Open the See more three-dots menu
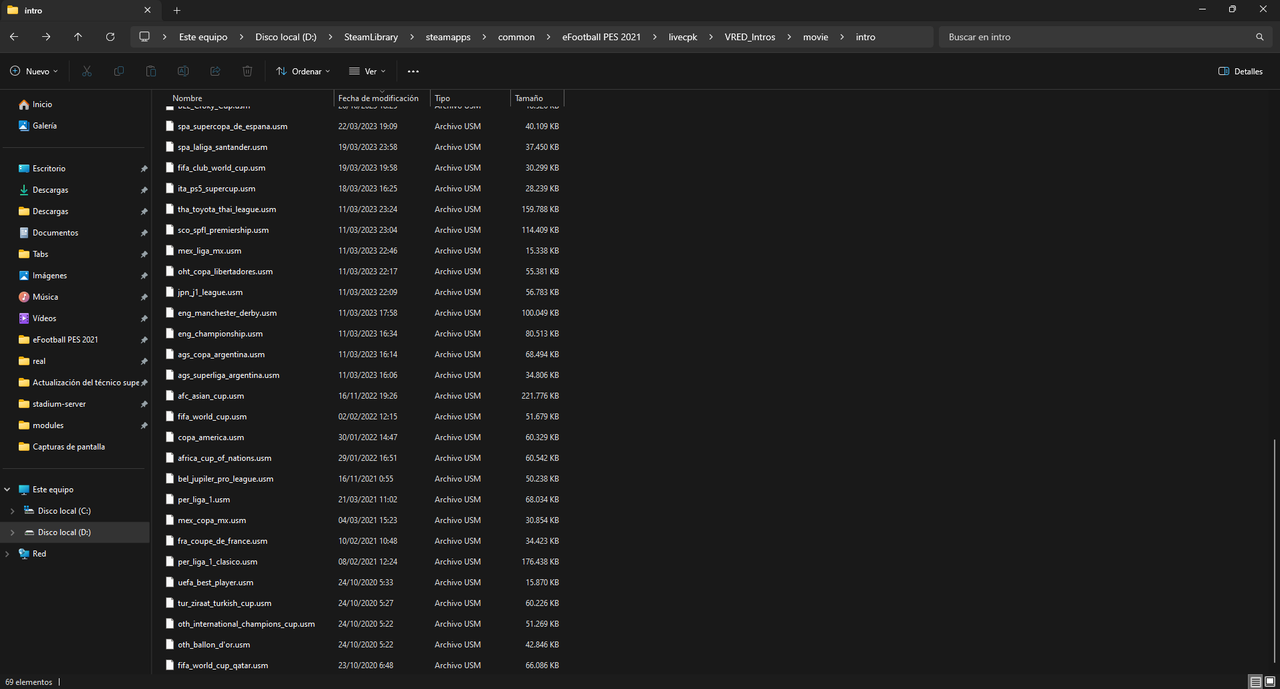The width and height of the screenshot is (1280, 689). 413,71
